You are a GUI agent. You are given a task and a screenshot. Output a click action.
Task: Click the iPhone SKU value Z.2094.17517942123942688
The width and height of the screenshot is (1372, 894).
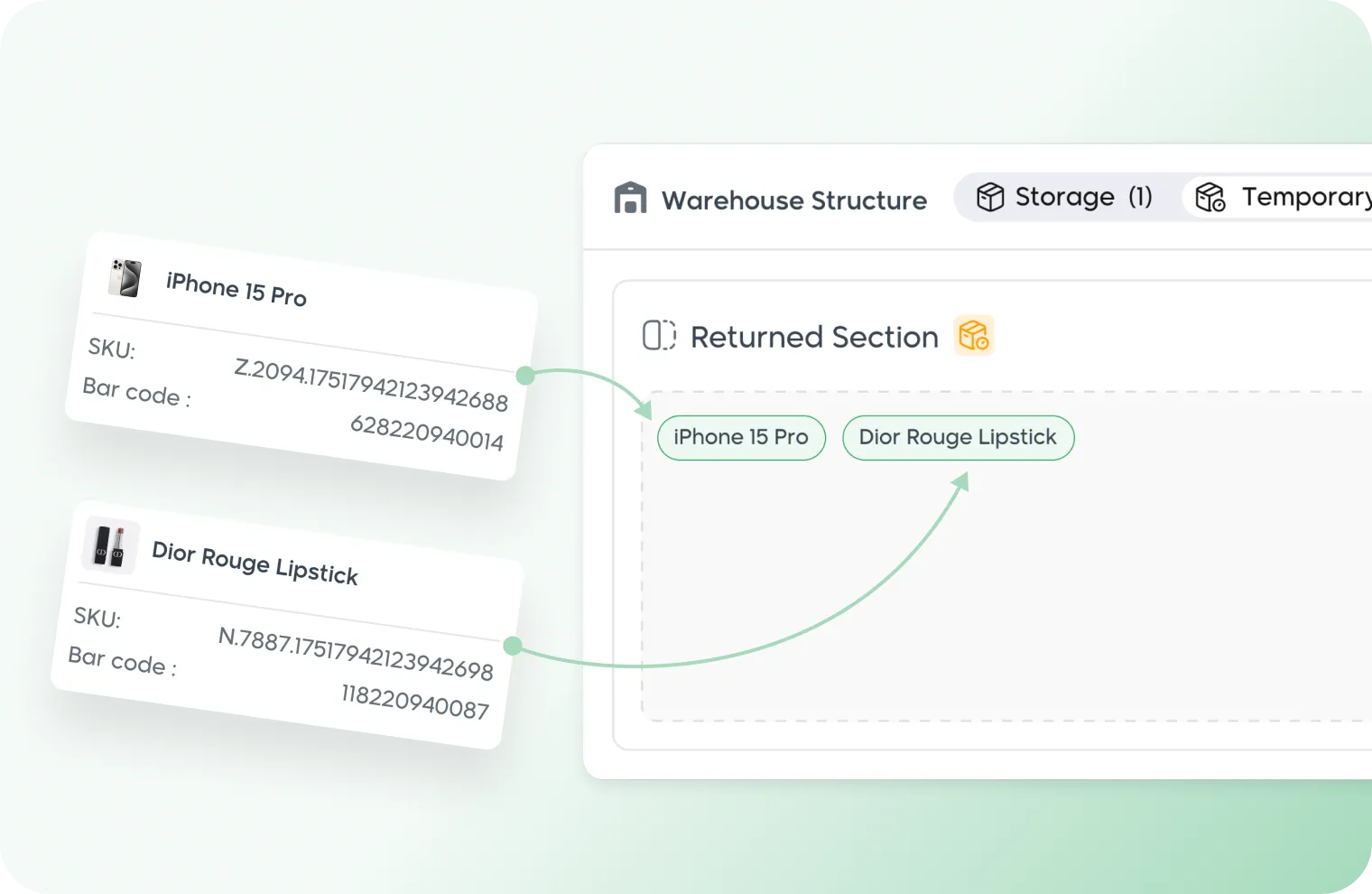371,385
